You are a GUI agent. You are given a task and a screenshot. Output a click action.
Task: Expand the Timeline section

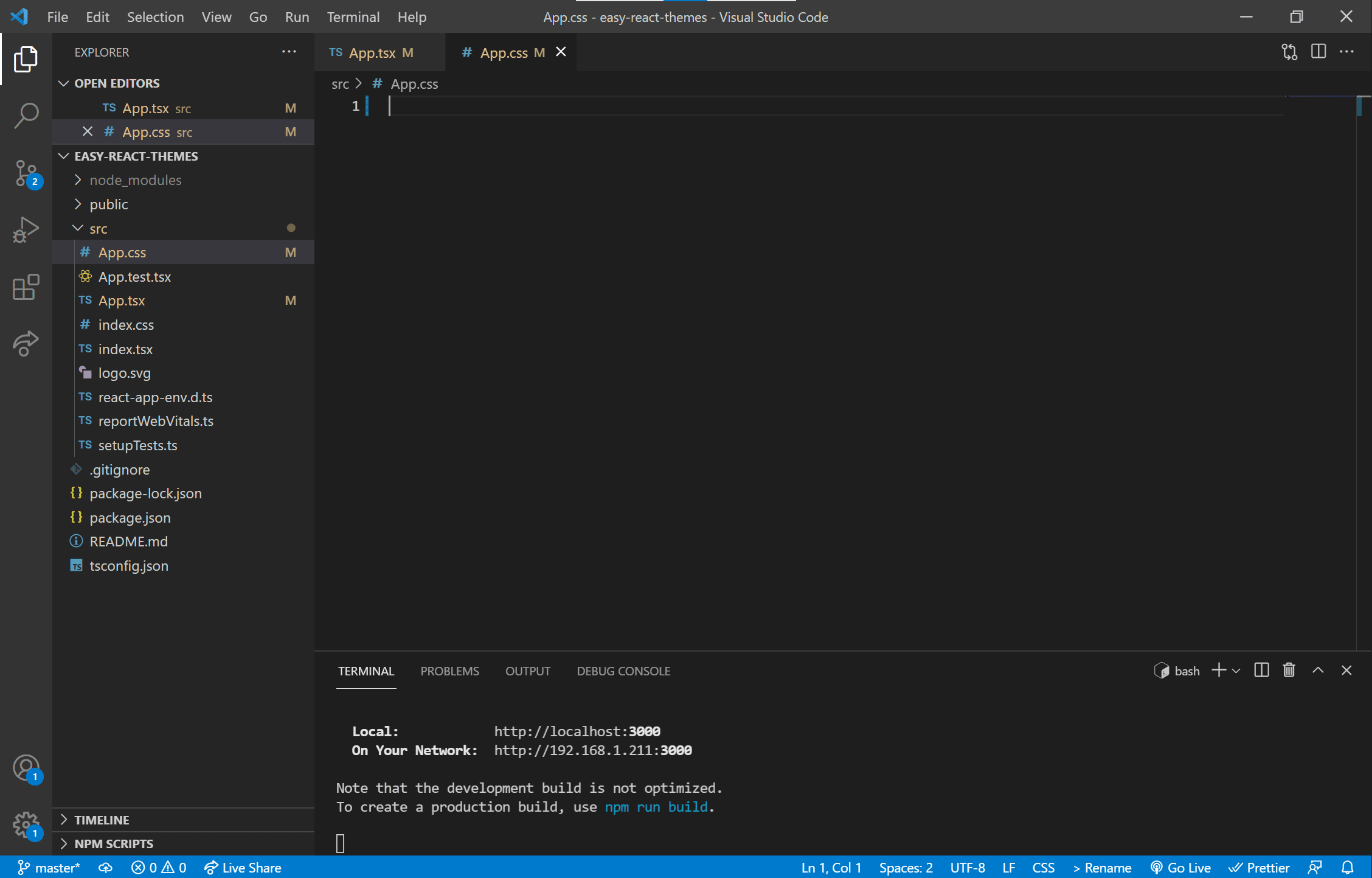183,820
